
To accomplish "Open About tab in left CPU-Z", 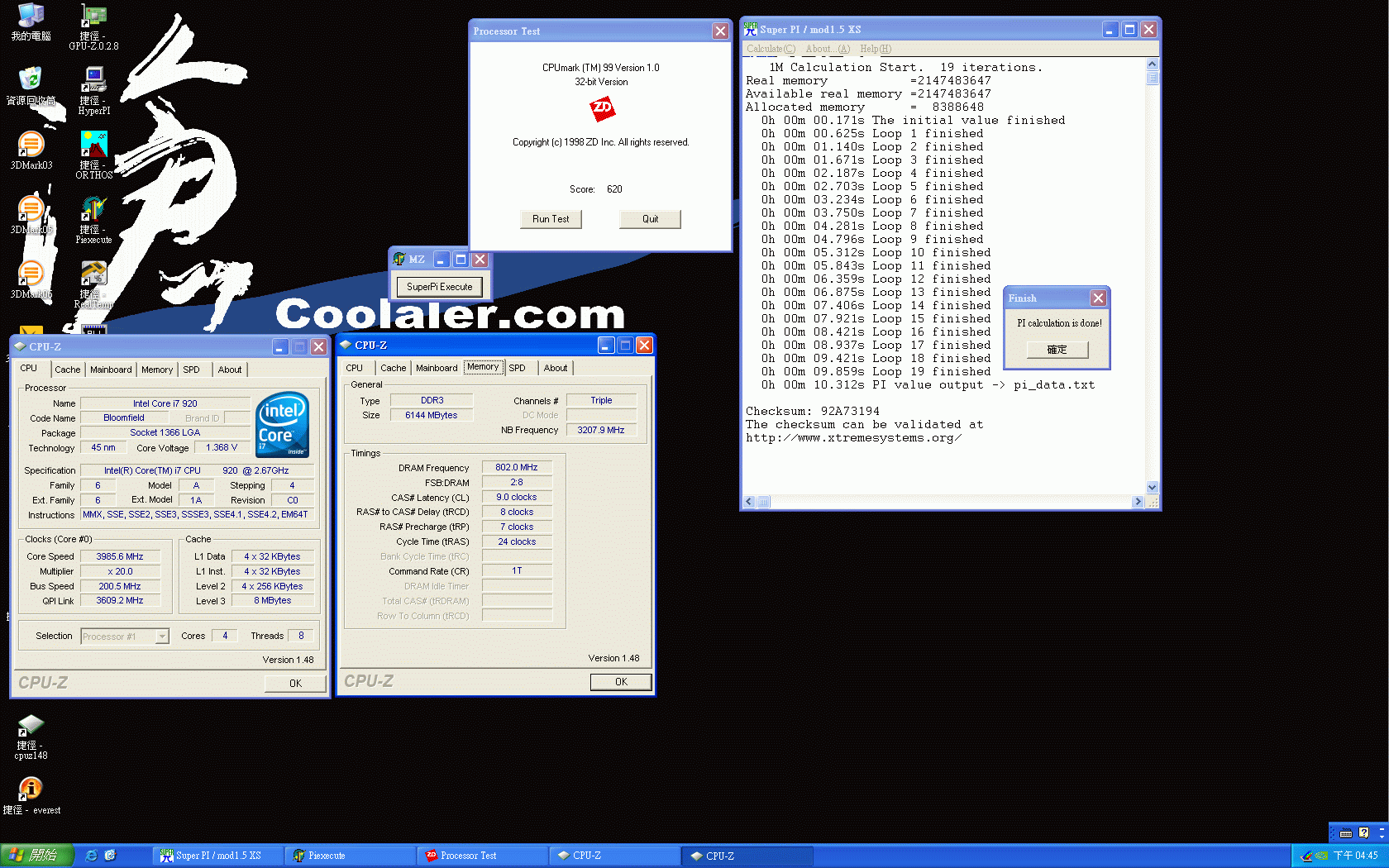I will pyautogui.click(x=230, y=370).
